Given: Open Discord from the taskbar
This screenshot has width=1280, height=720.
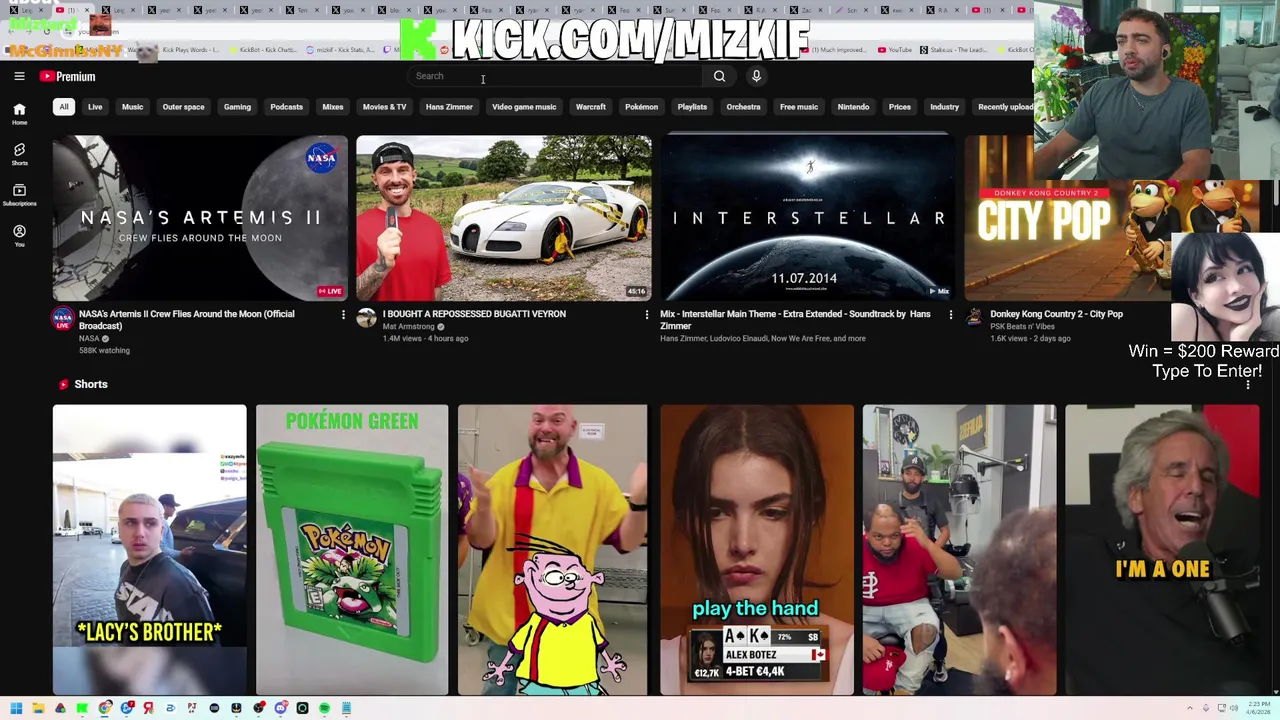Looking at the screenshot, I should click(x=280, y=708).
